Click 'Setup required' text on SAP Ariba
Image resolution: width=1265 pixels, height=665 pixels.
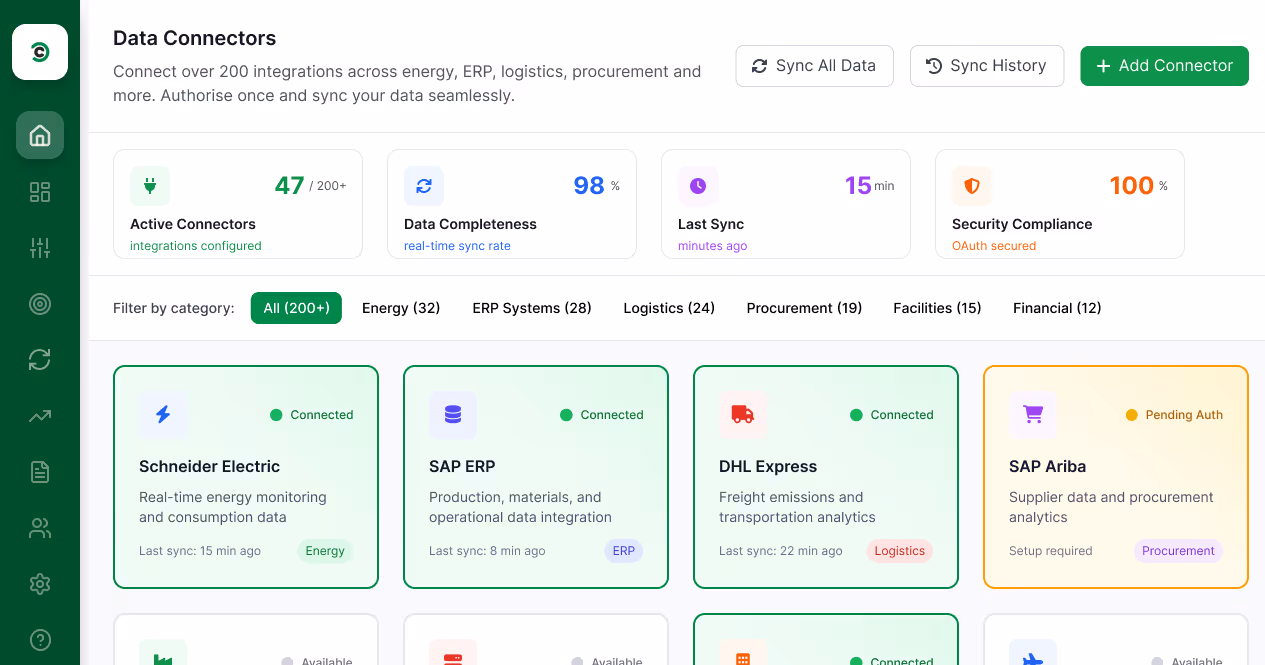(1050, 551)
